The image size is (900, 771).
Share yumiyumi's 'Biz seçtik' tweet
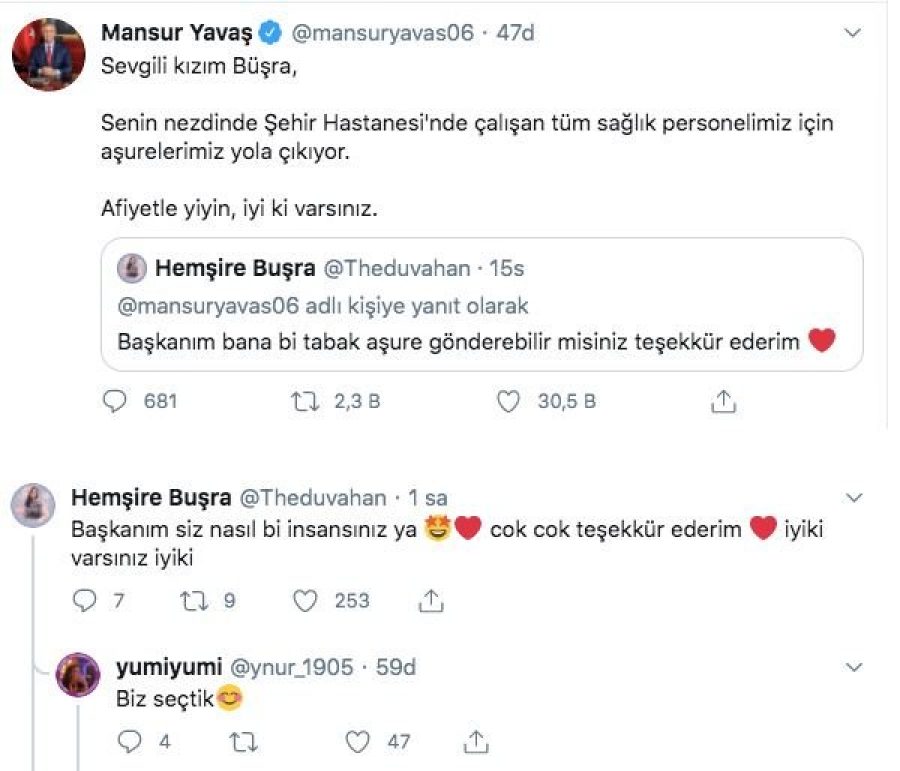[x=477, y=741]
